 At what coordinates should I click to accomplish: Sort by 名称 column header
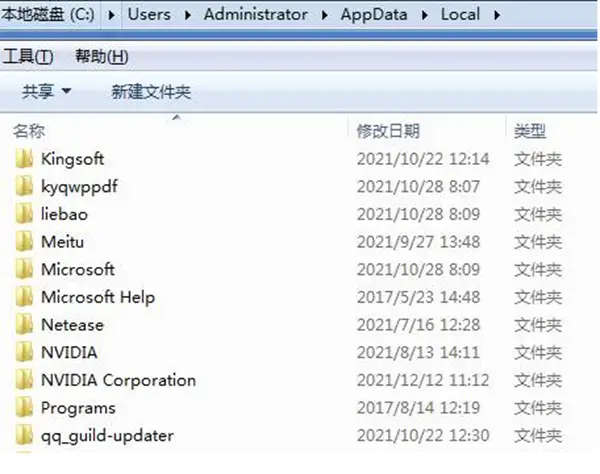click(29, 131)
